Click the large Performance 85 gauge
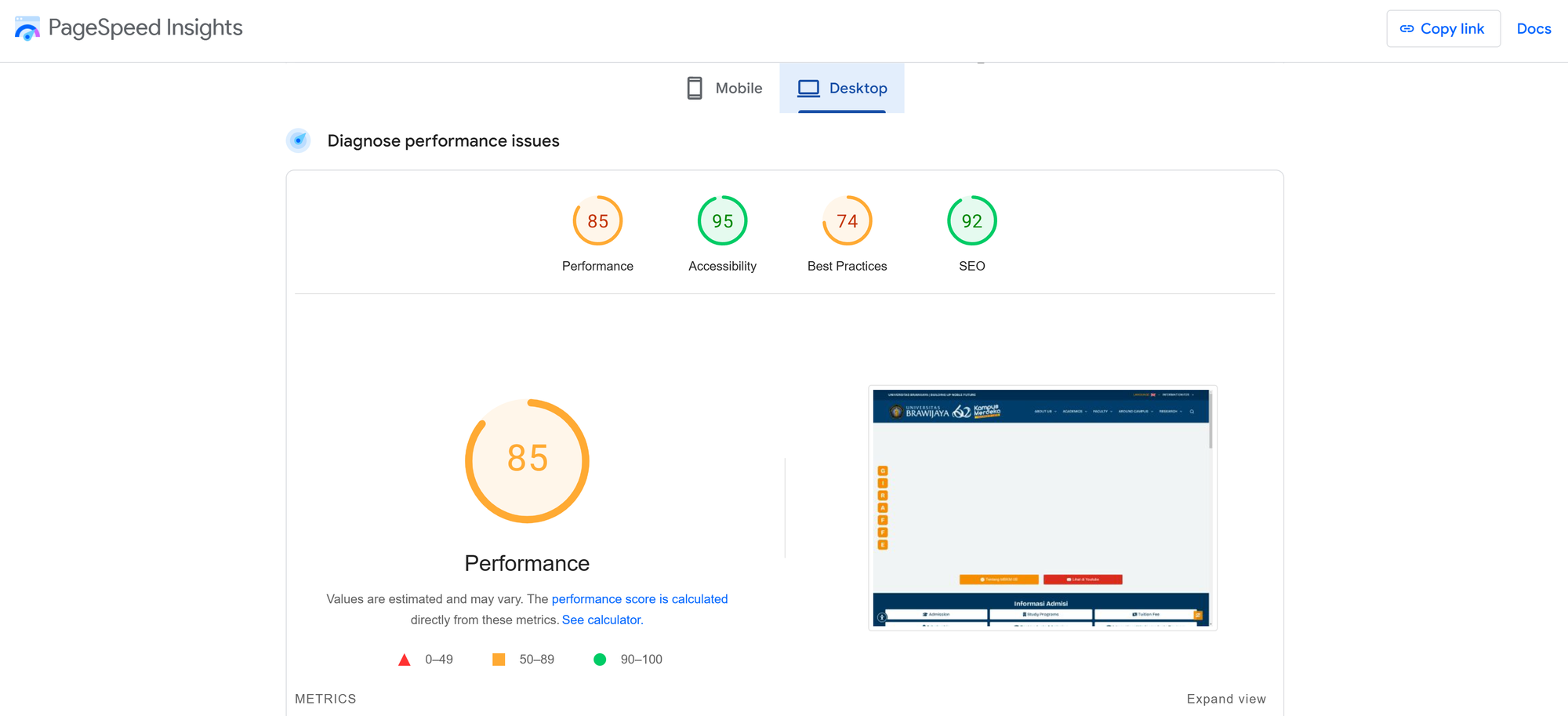Viewport: 1568px width, 716px height. (x=527, y=460)
